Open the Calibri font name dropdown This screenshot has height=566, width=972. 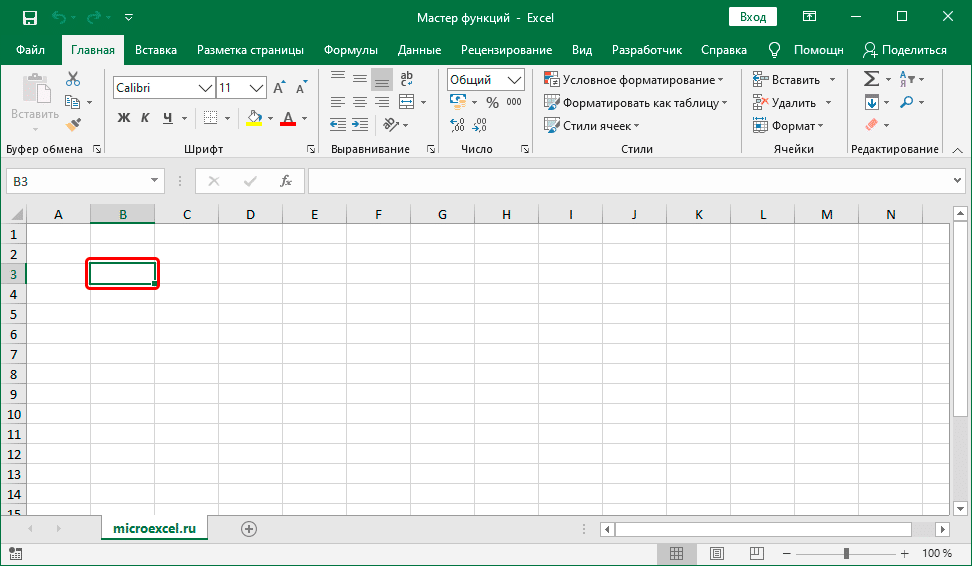206,88
